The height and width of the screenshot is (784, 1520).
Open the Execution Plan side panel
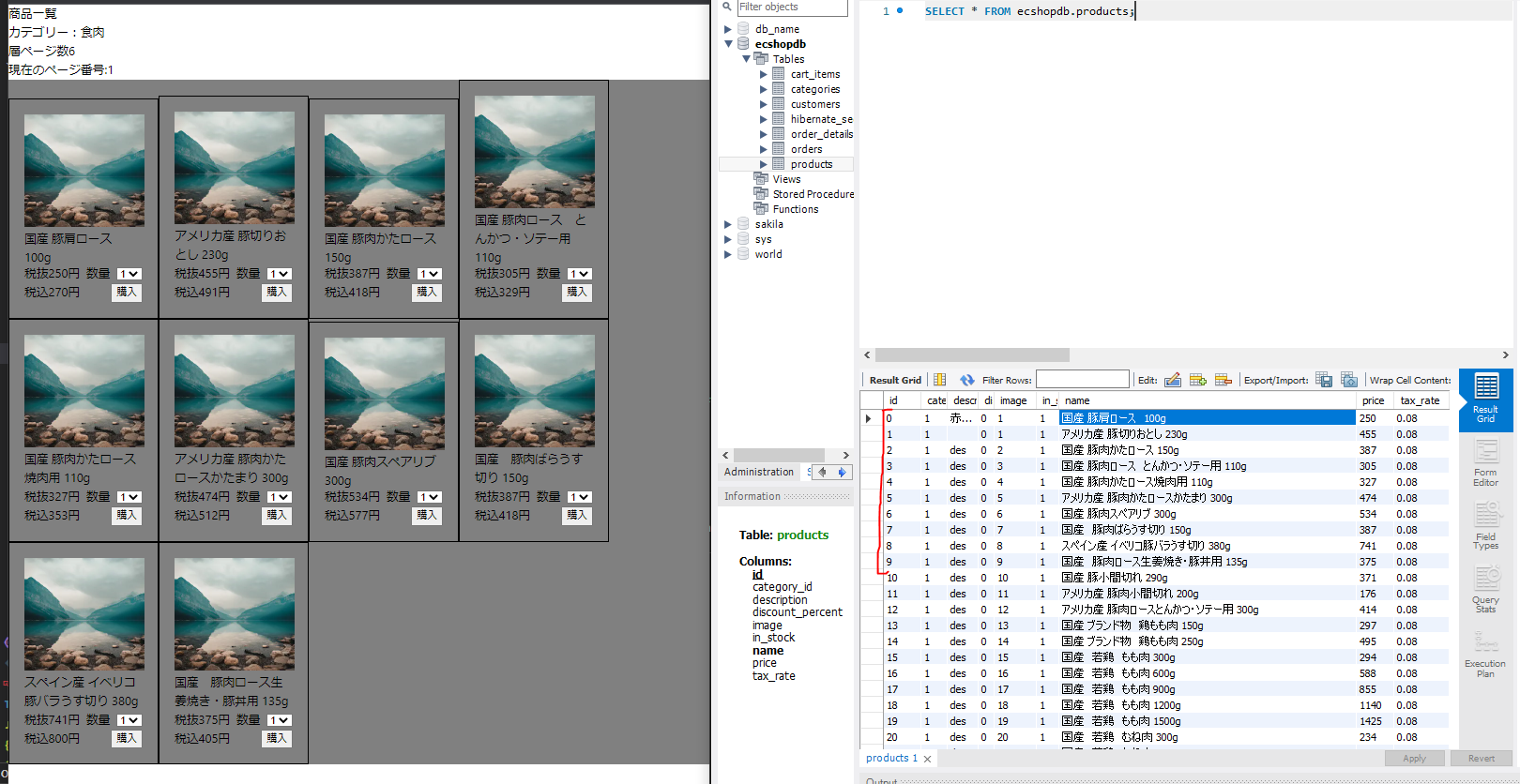coord(1486,654)
